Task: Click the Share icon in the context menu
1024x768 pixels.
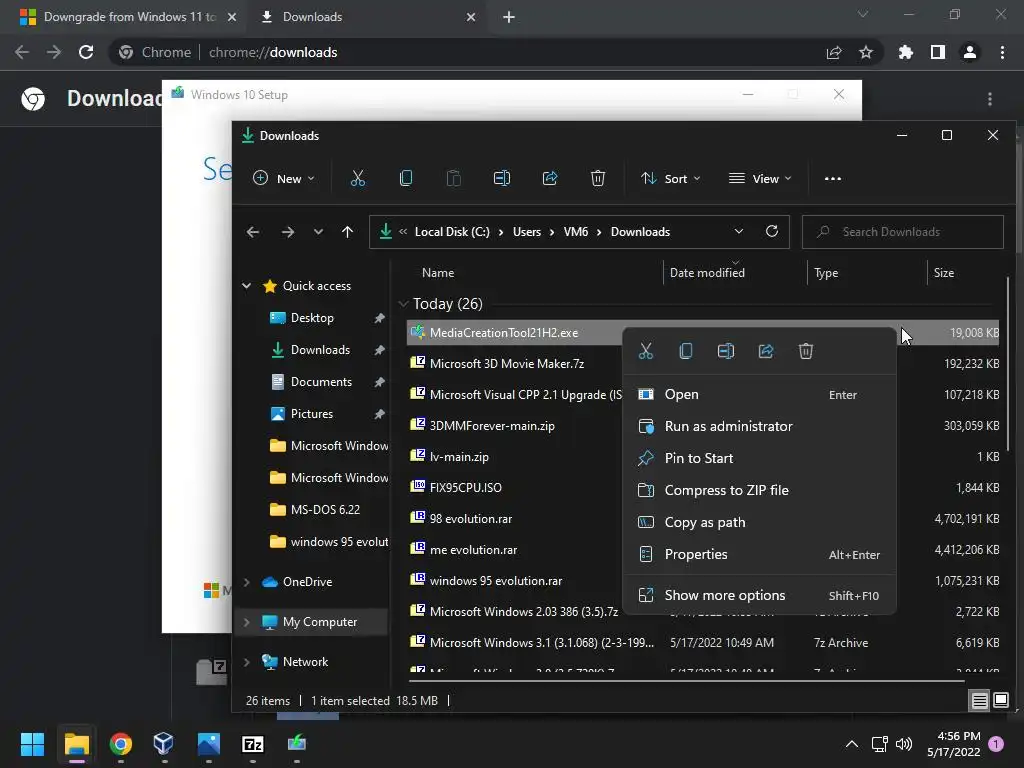Action: coord(766,351)
